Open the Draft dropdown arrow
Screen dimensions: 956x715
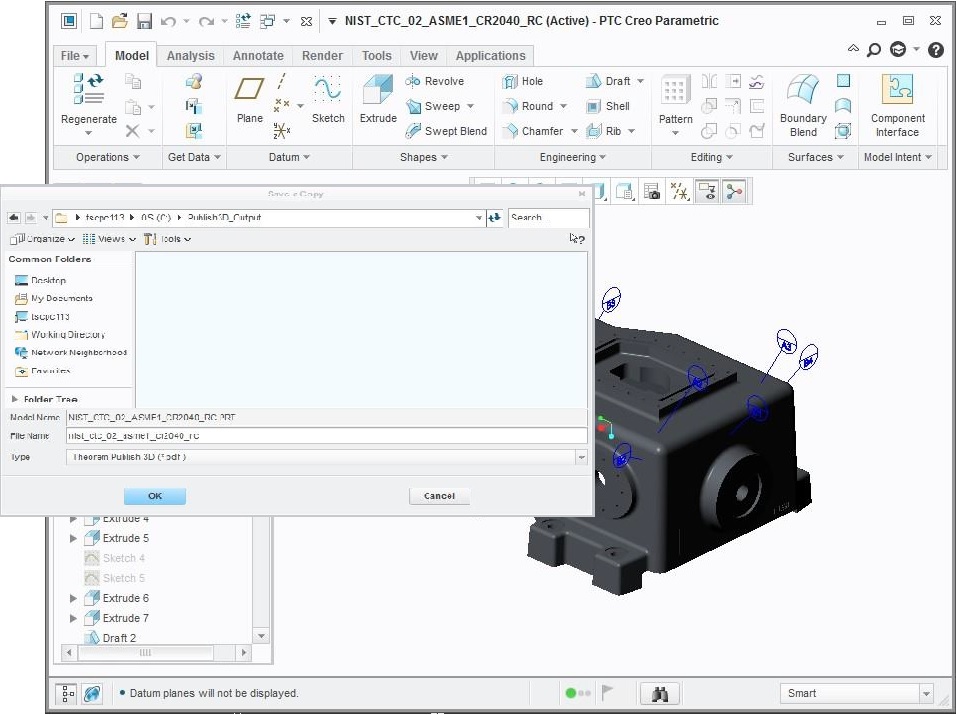coord(640,81)
